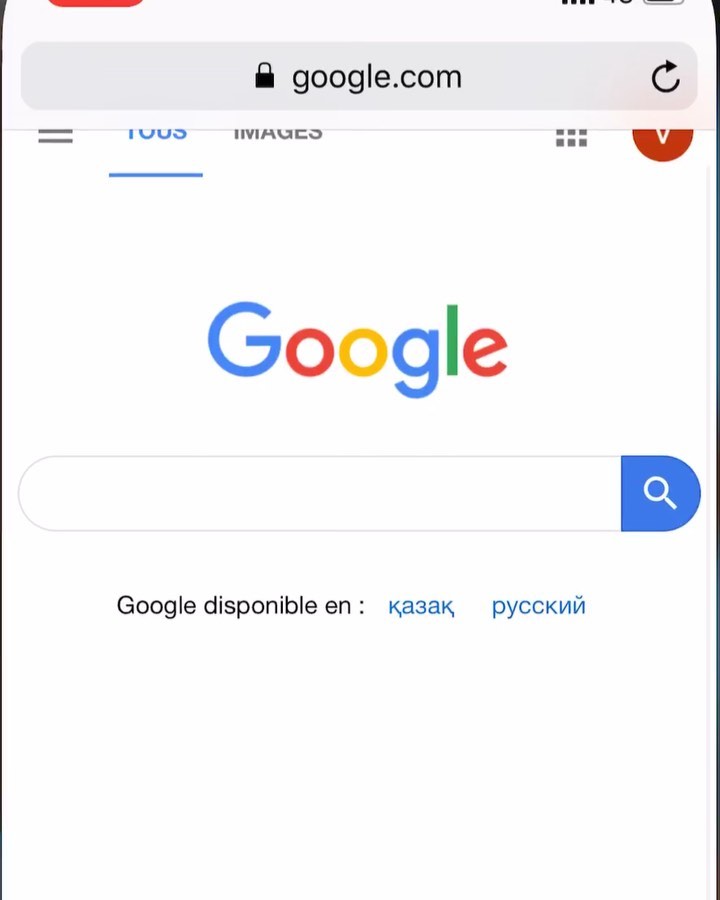
Task: Open the русский language link
Action: (539, 606)
